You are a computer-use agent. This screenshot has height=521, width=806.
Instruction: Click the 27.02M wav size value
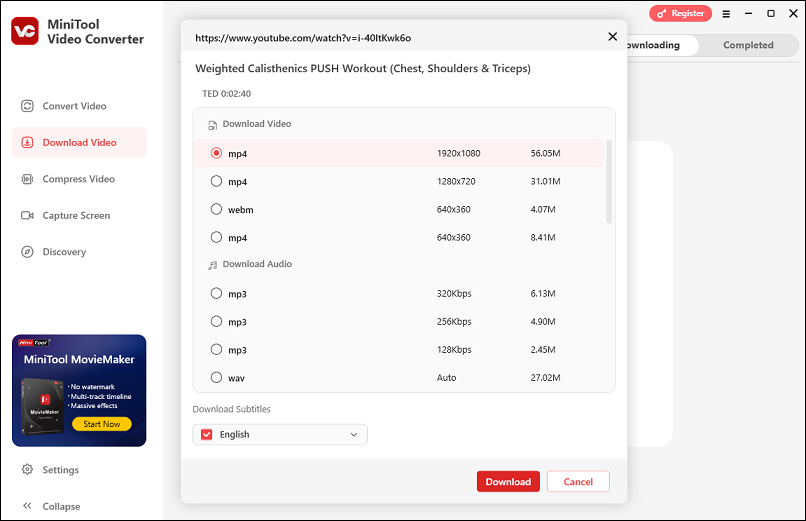click(545, 378)
